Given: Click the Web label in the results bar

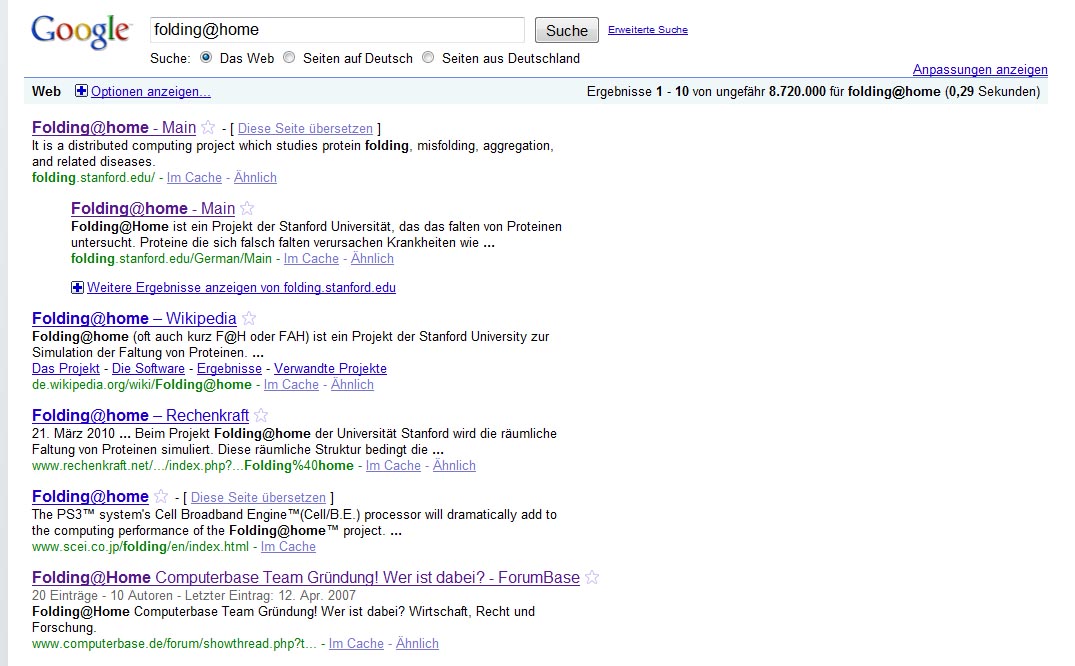Looking at the screenshot, I should (x=46, y=91).
